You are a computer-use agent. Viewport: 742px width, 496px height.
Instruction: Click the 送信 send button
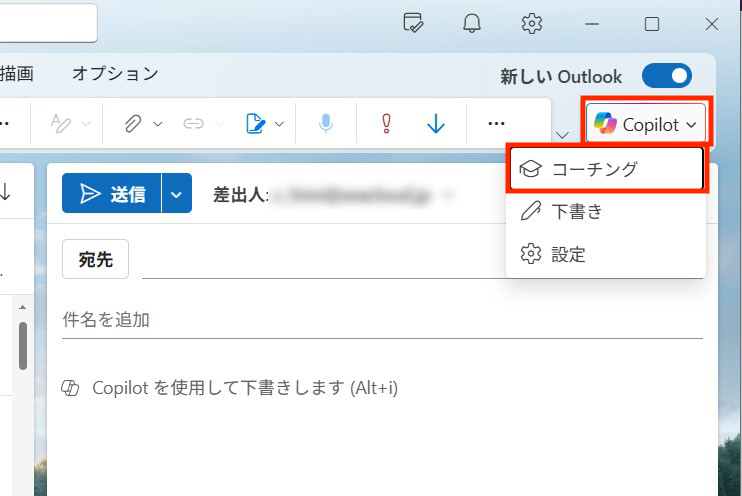112,193
